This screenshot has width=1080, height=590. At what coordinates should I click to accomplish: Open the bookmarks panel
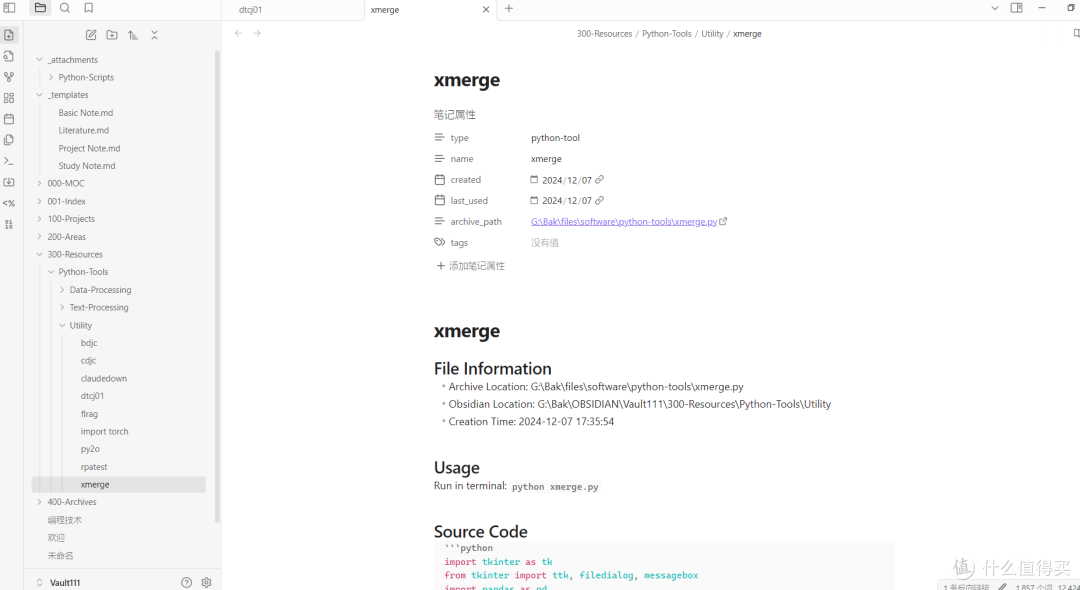[x=89, y=8]
